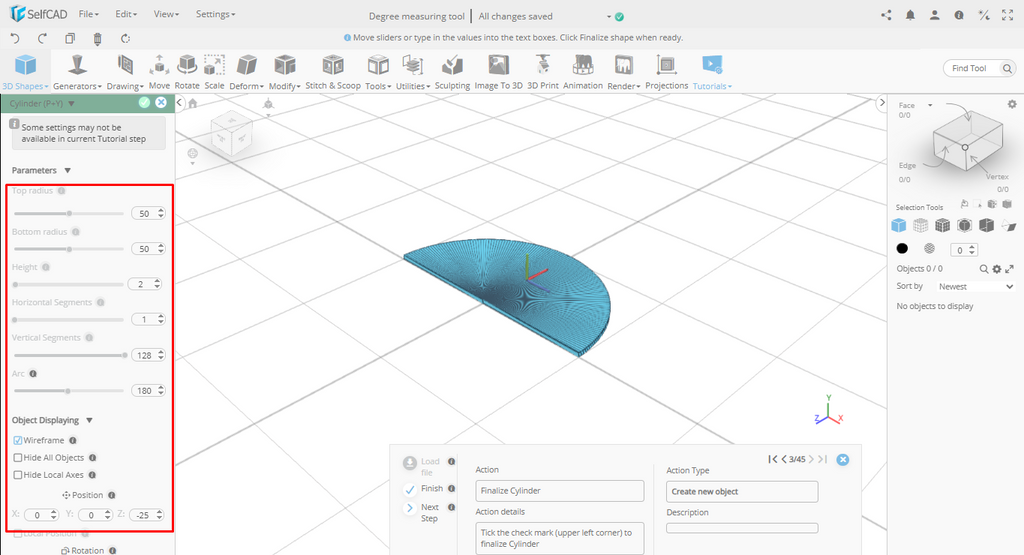The image size is (1024, 555).
Task: Open the Tutorials menu icon
Action: [712, 72]
